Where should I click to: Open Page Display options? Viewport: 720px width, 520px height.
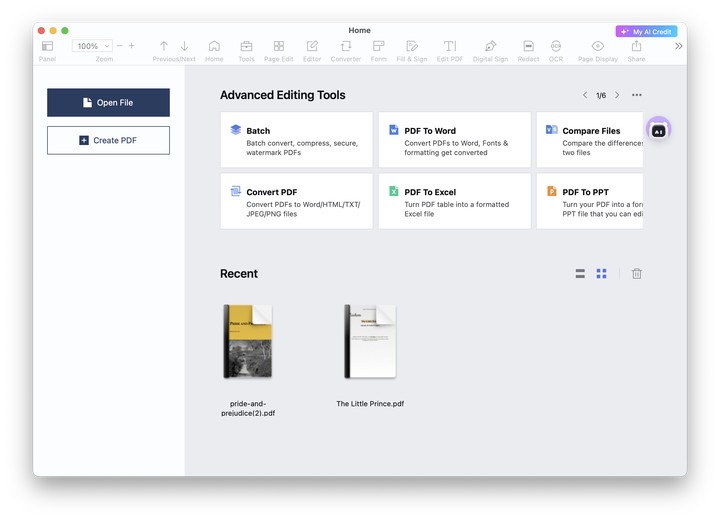click(597, 46)
